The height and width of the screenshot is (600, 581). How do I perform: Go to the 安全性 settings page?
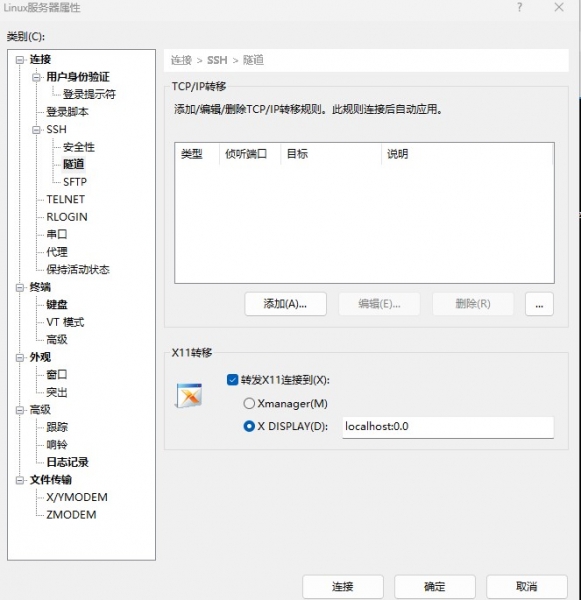(x=79, y=147)
